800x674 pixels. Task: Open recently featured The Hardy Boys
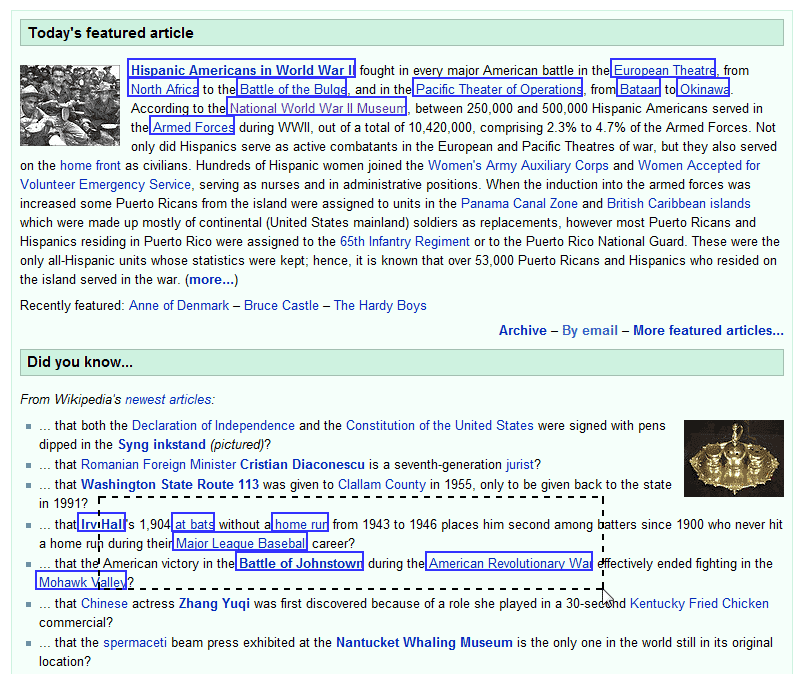pos(380,305)
